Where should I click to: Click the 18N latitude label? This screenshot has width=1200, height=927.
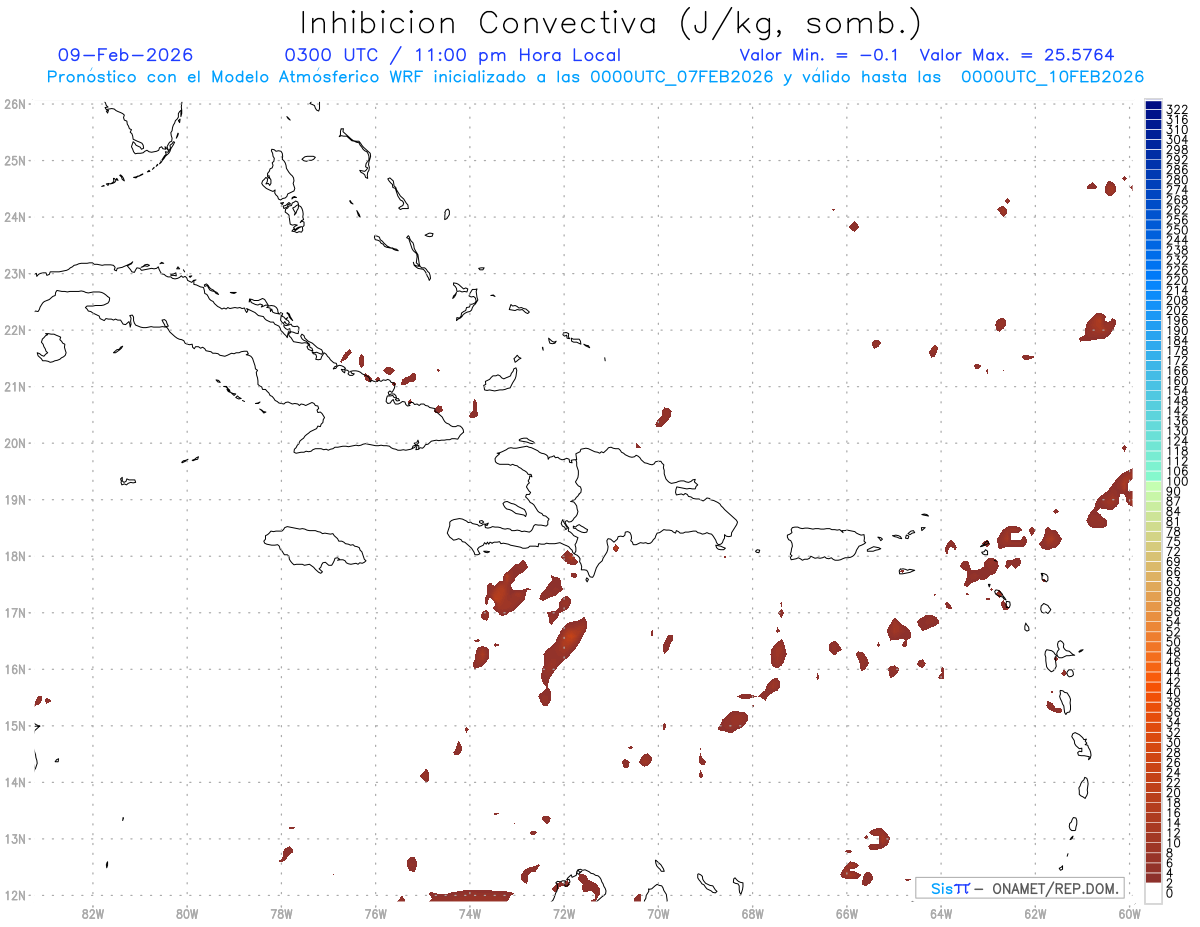(x=14, y=556)
